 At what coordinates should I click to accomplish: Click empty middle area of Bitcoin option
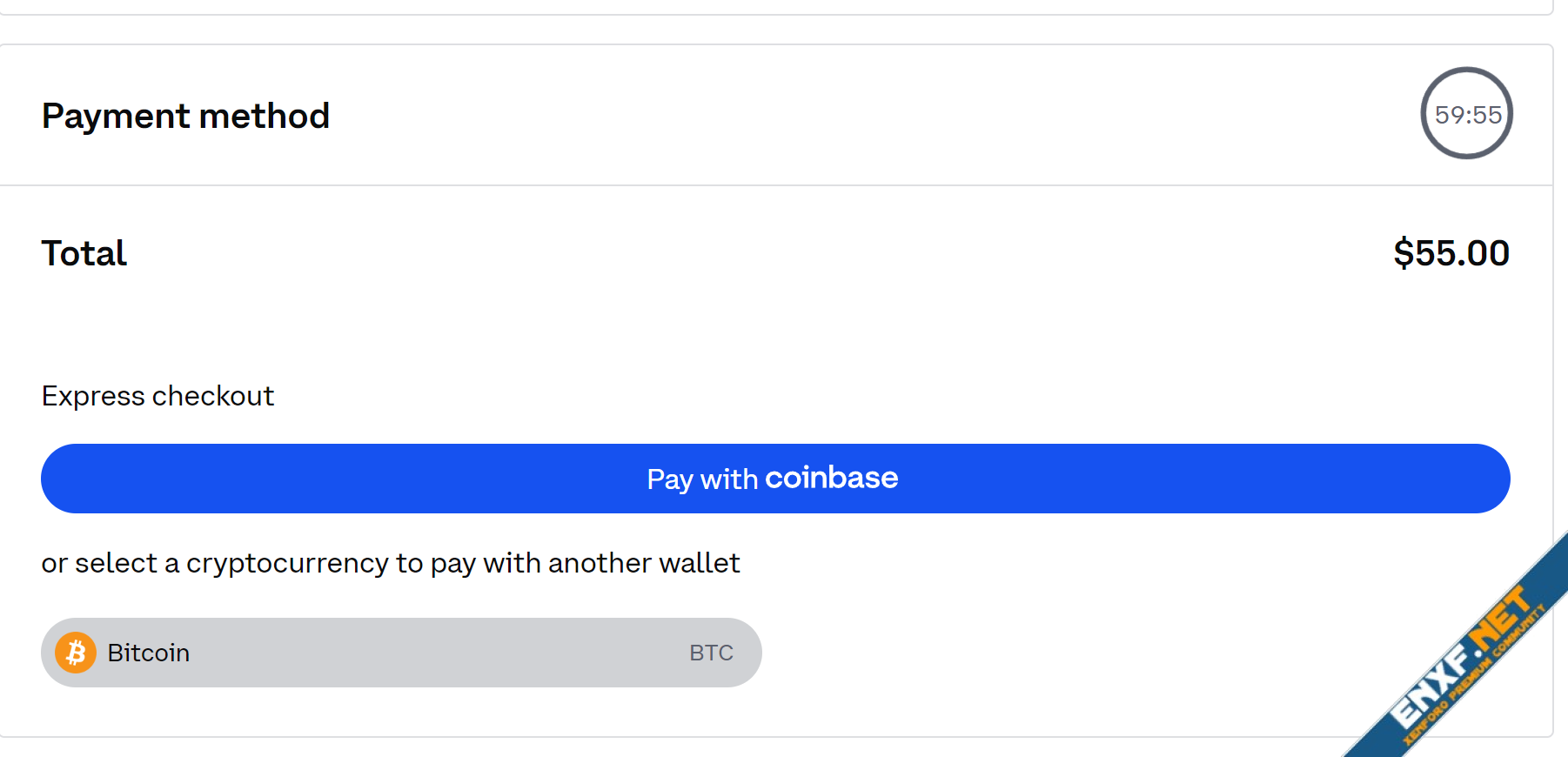435,653
